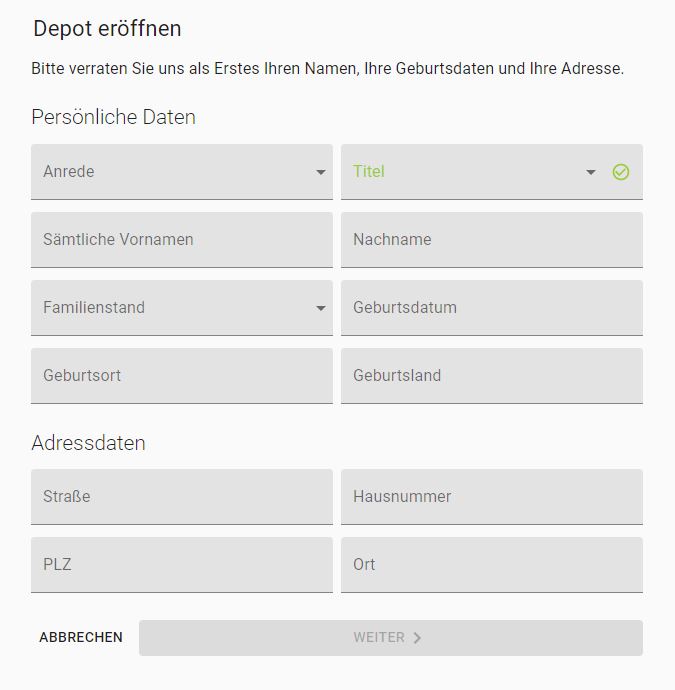Click the Straße input field
The width and height of the screenshot is (675, 690).
(182, 497)
